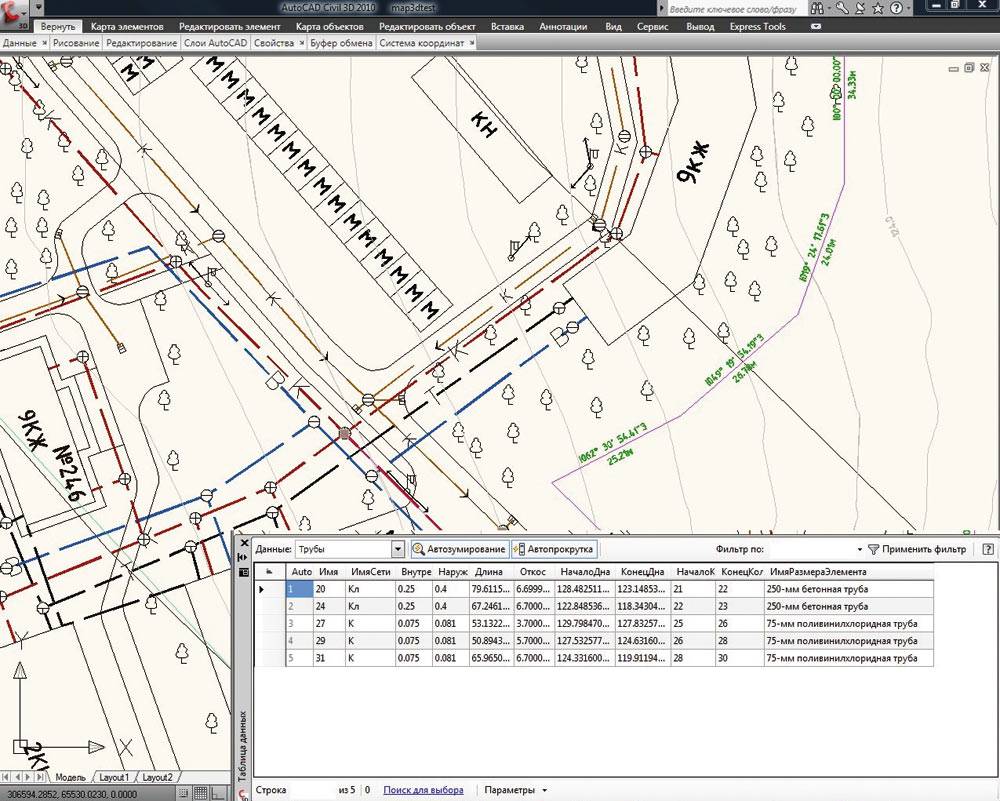Open the data table palette properties icon
Image resolution: width=1000 pixels, height=801 pixels.
tap(243, 572)
